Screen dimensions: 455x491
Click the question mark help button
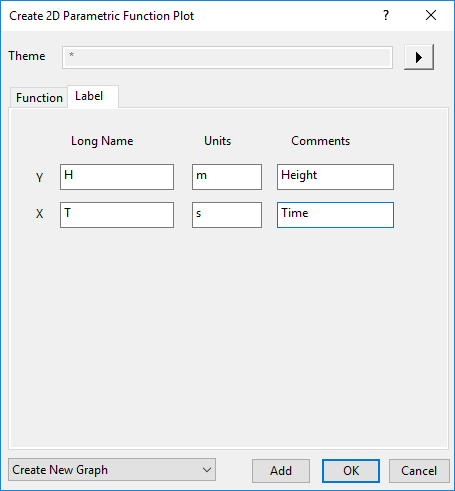pyautogui.click(x=386, y=15)
